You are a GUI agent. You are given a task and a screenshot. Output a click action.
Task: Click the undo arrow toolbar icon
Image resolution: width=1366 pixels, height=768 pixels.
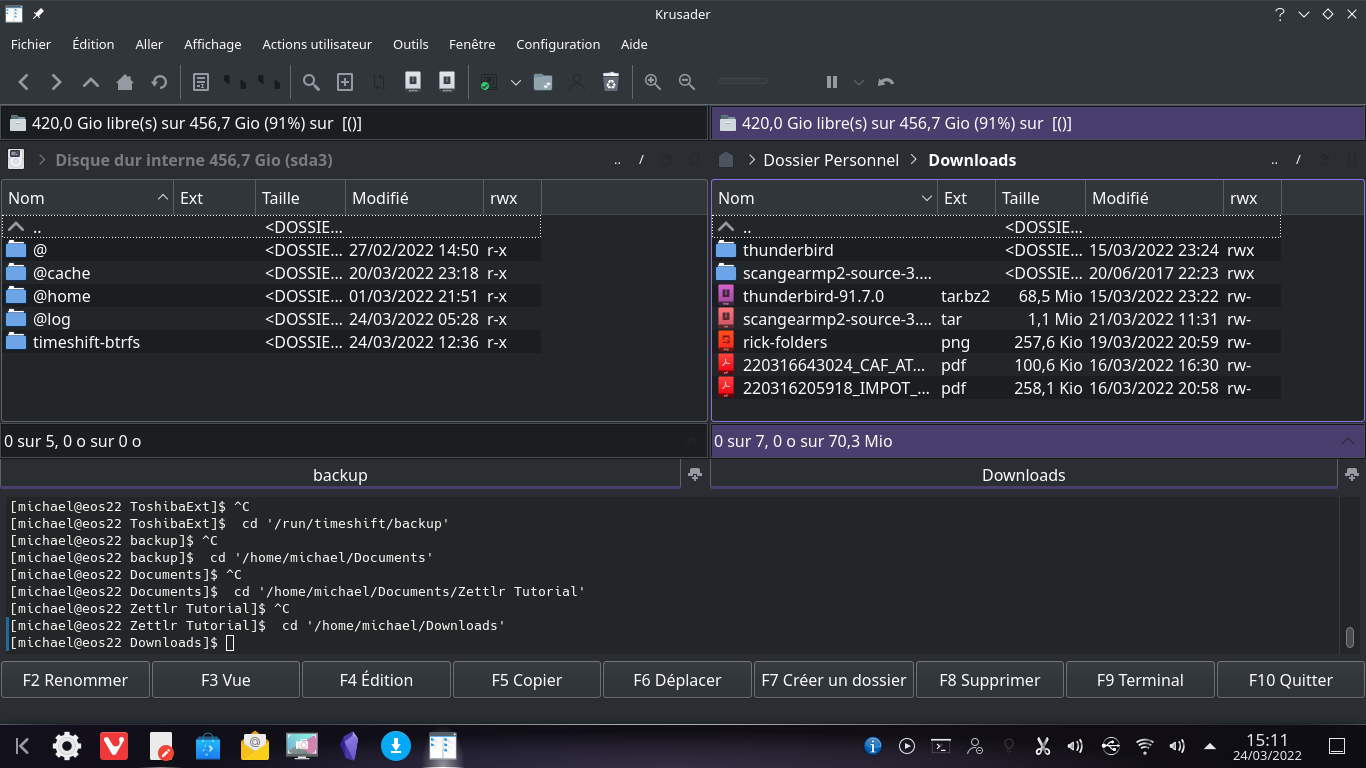pyautogui.click(x=886, y=82)
